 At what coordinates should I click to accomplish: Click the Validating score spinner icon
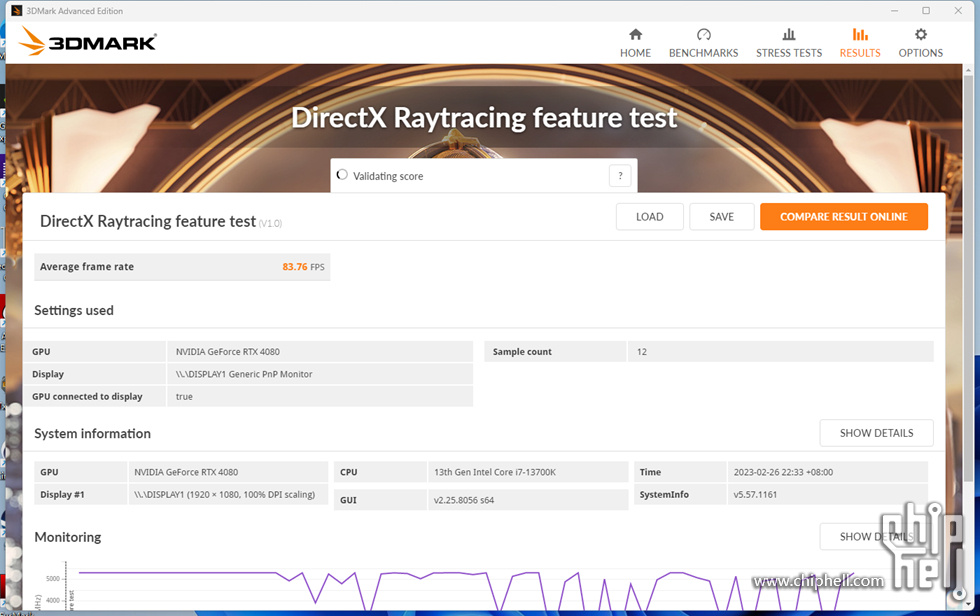342,175
